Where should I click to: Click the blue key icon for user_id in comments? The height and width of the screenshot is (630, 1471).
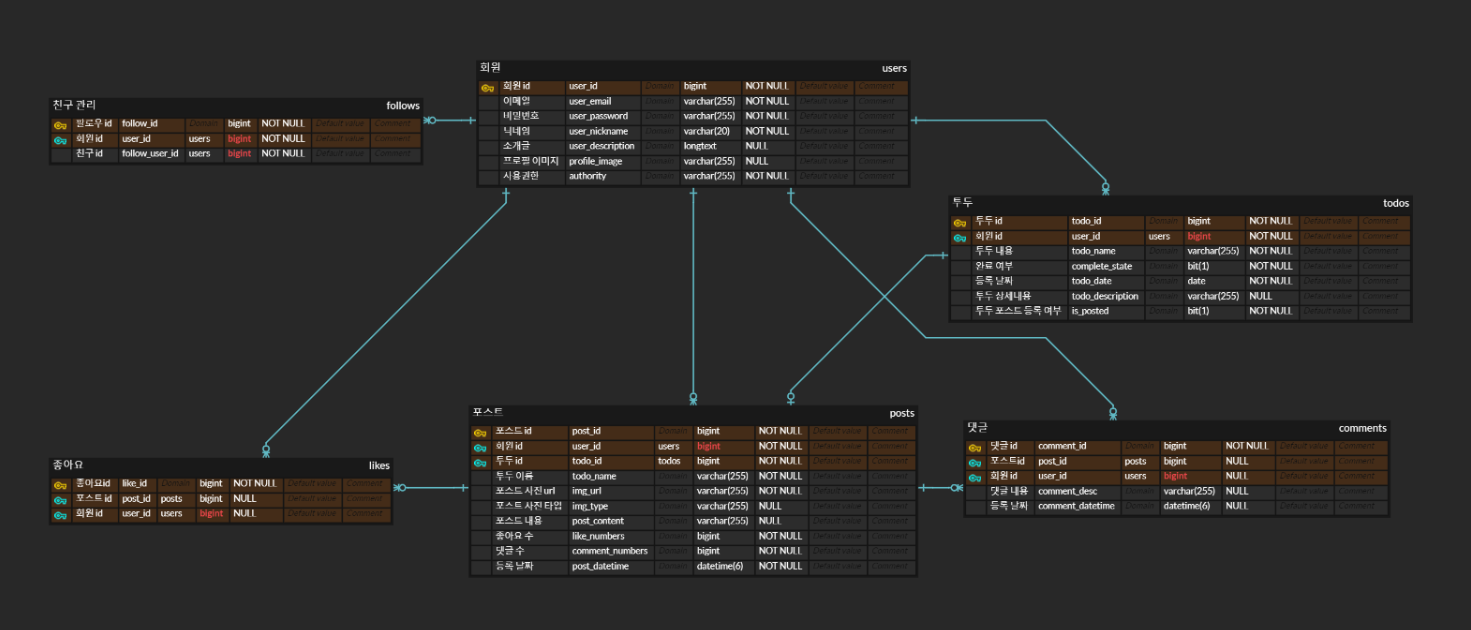tap(975, 477)
